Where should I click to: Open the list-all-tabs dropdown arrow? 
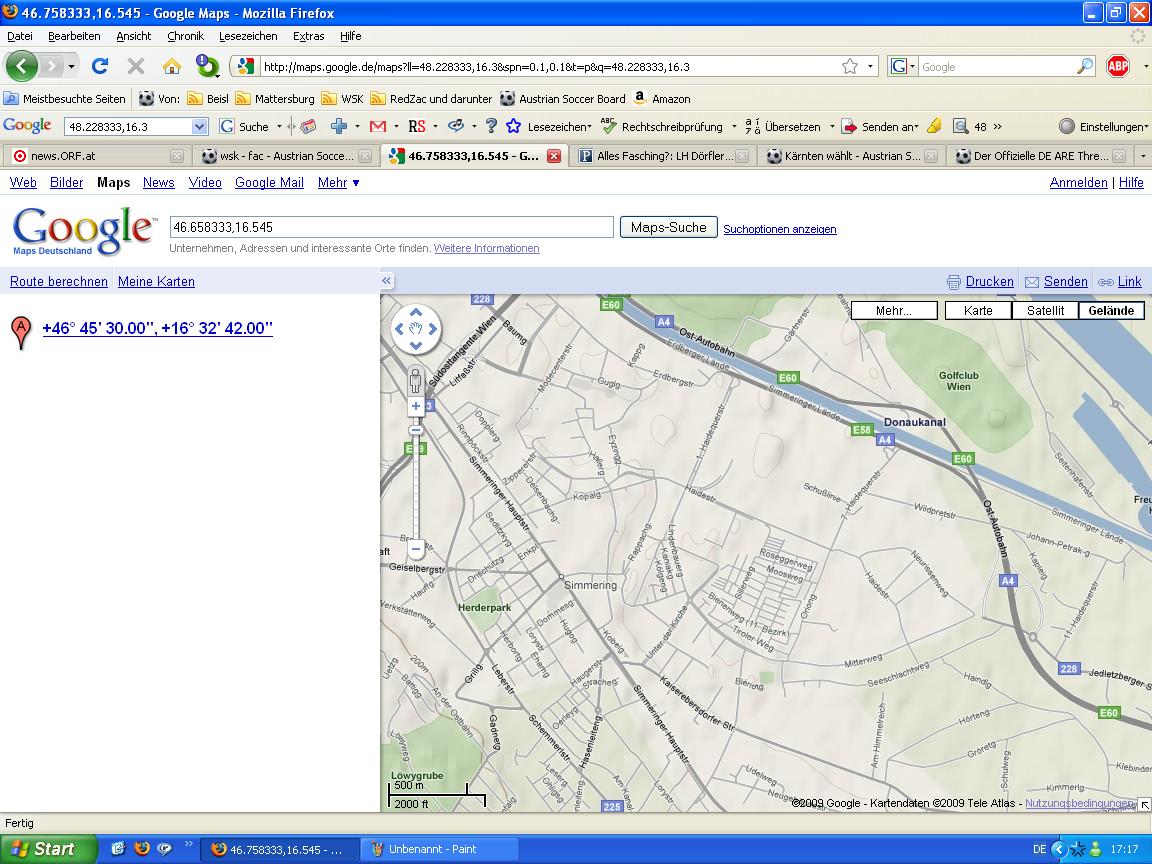point(1142,156)
